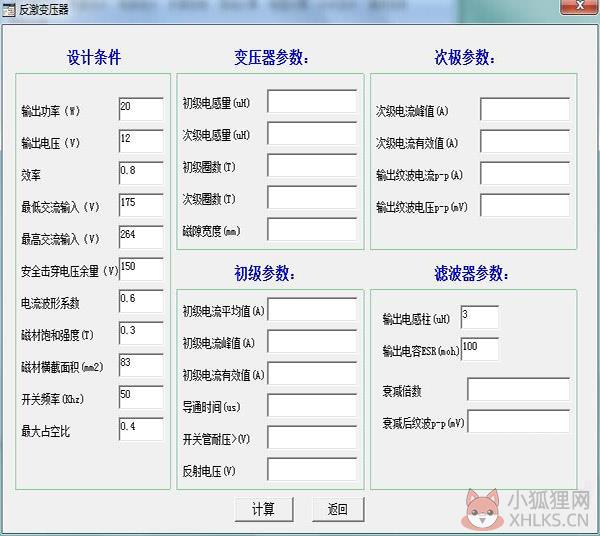Focus the 最高交流输入 (V) field
600x536 pixels.
(x=141, y=237)
